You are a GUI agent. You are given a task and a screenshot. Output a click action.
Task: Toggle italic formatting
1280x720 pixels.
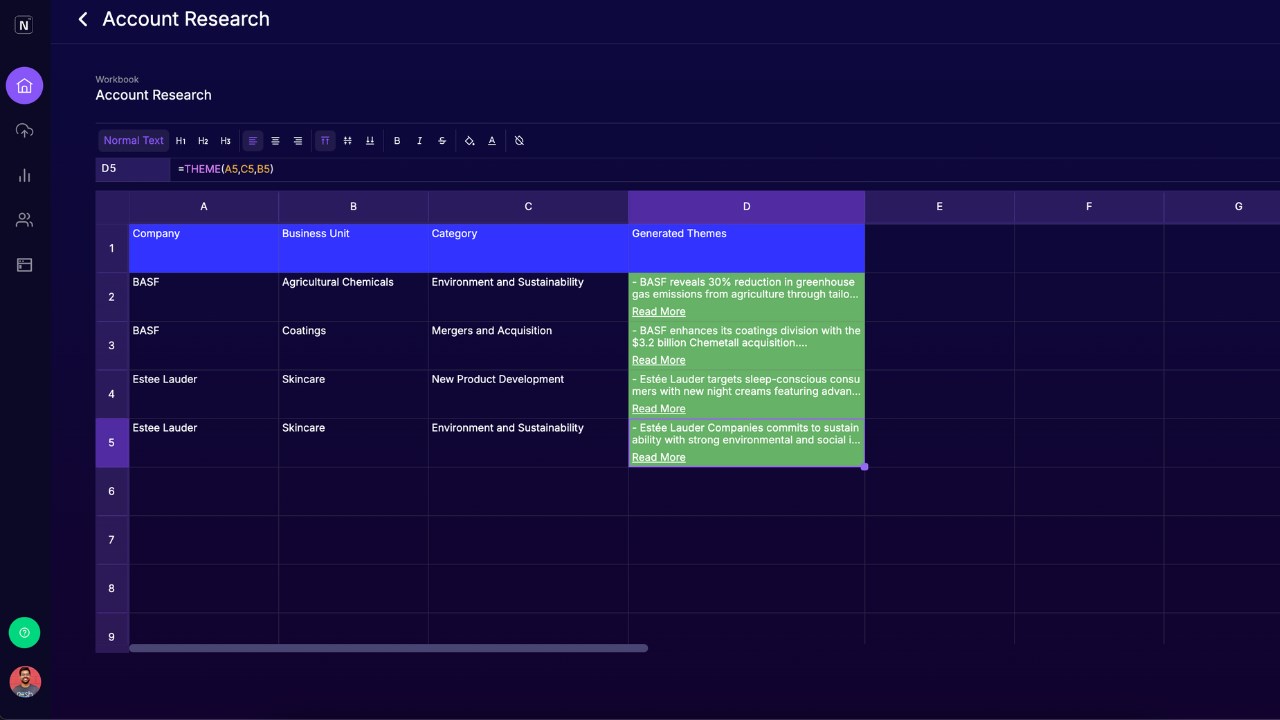coord(419,141)
